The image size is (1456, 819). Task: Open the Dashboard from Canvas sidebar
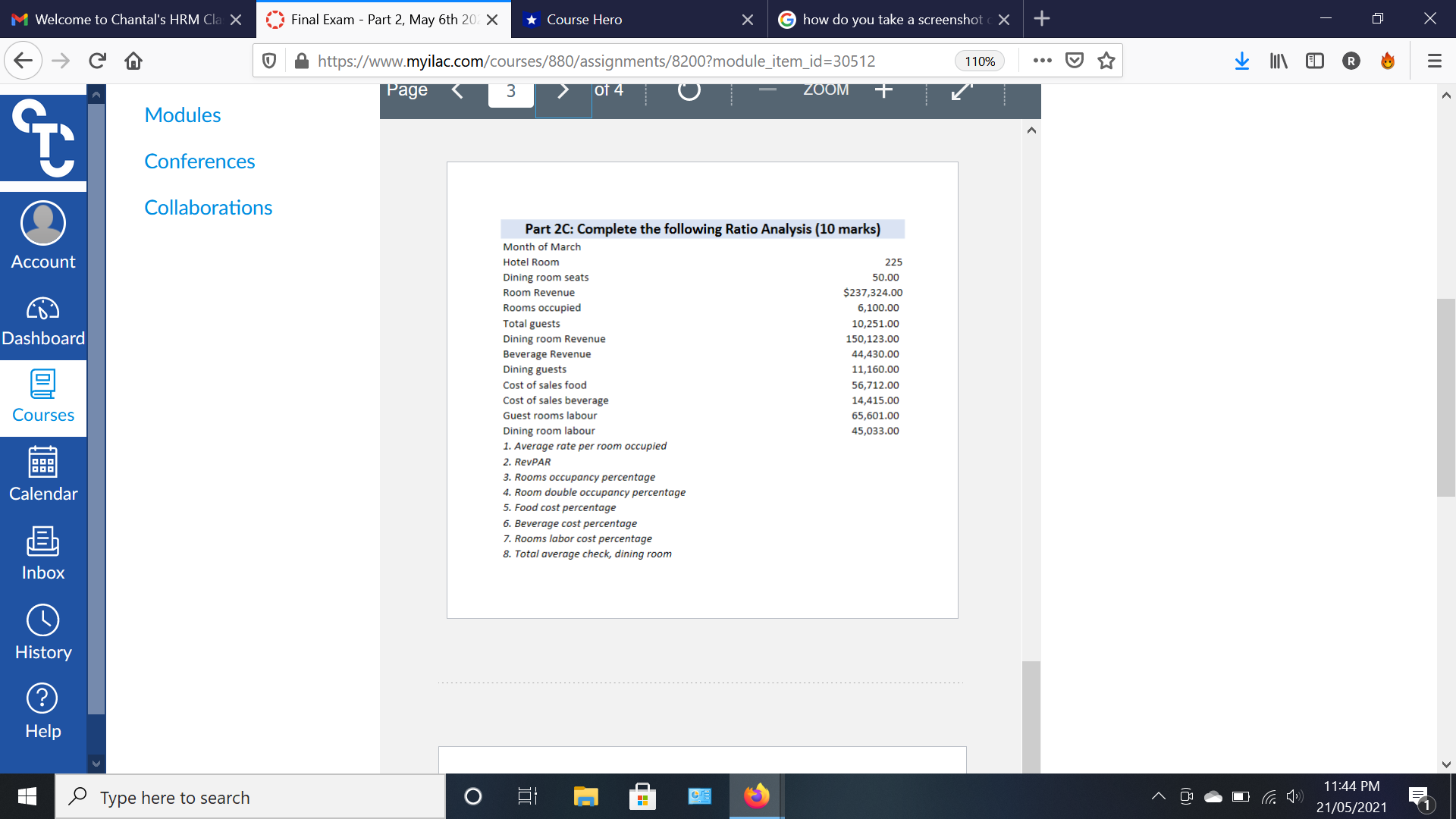(x=43, y=322)
